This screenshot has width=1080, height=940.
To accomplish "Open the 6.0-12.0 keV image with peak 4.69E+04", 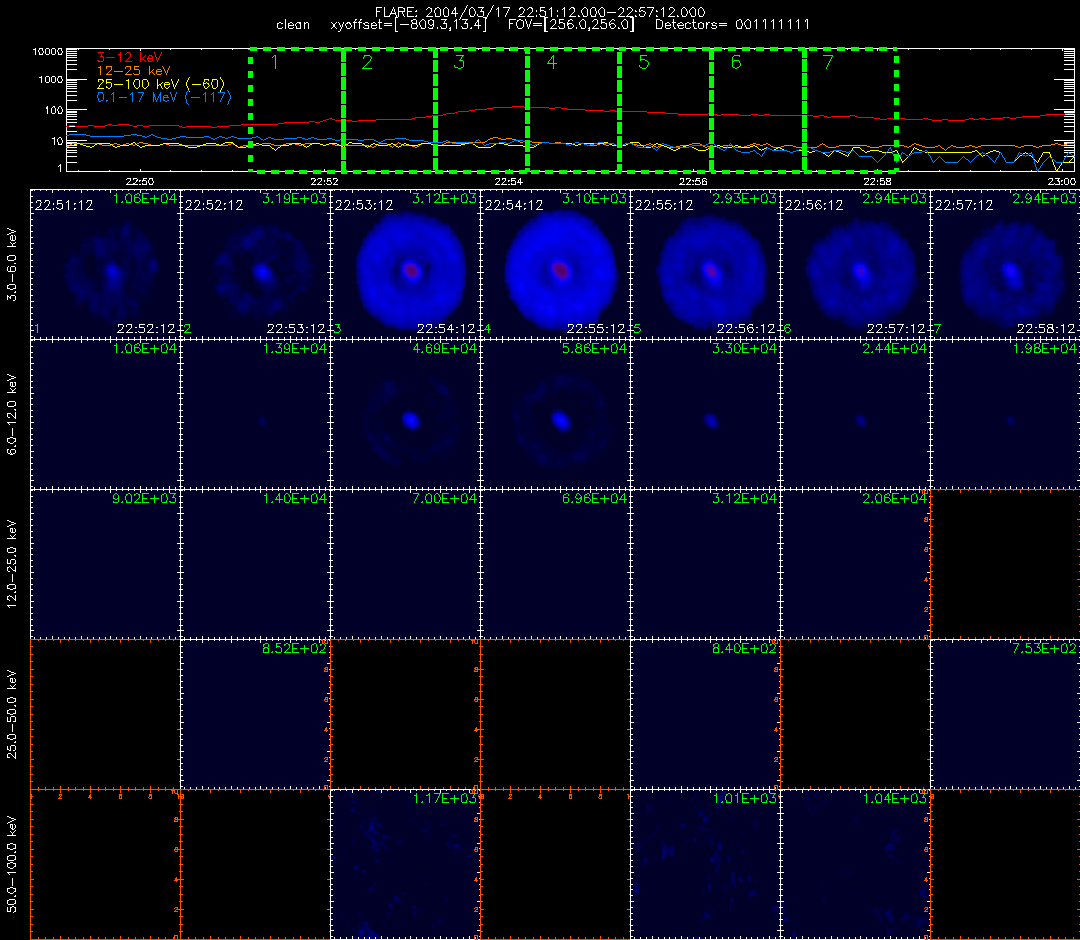I will point(405,415).
